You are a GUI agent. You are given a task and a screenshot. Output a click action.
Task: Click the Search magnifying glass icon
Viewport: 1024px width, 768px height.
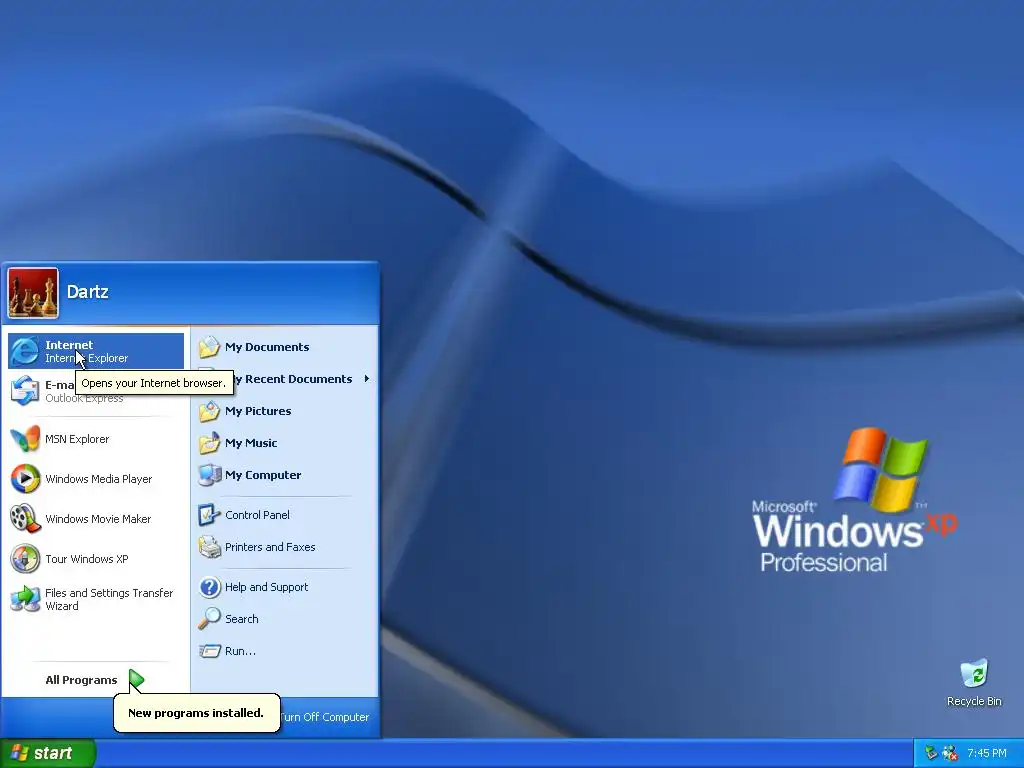pos(210,618)
